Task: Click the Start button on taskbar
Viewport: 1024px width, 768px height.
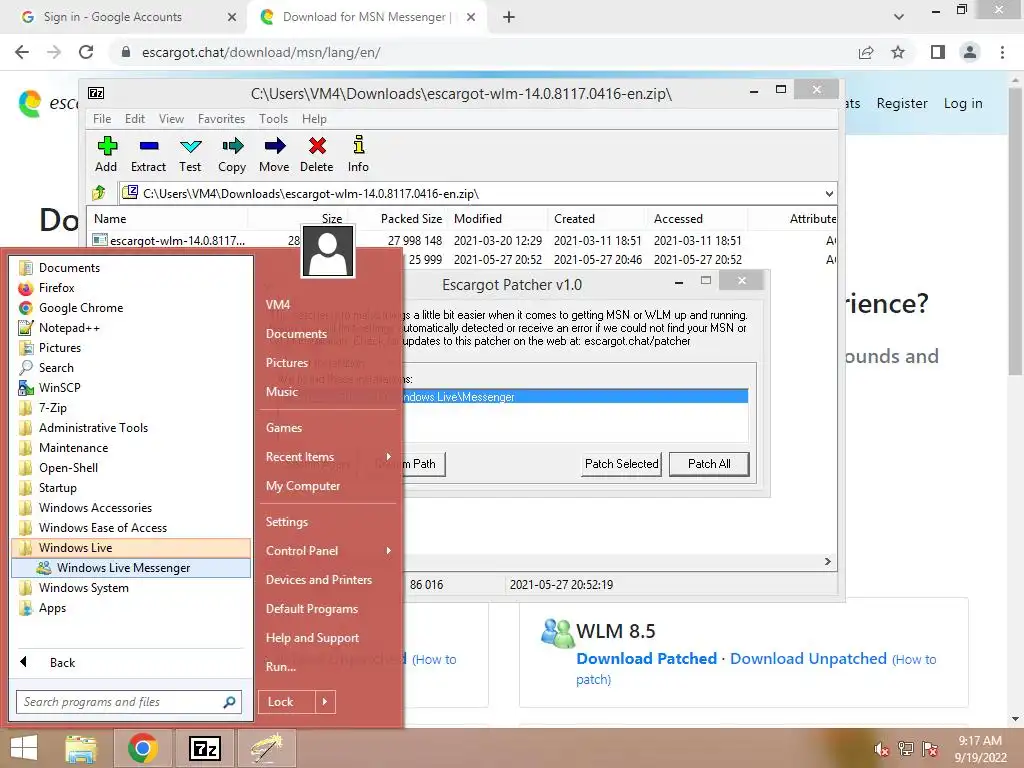Action: 24,748
